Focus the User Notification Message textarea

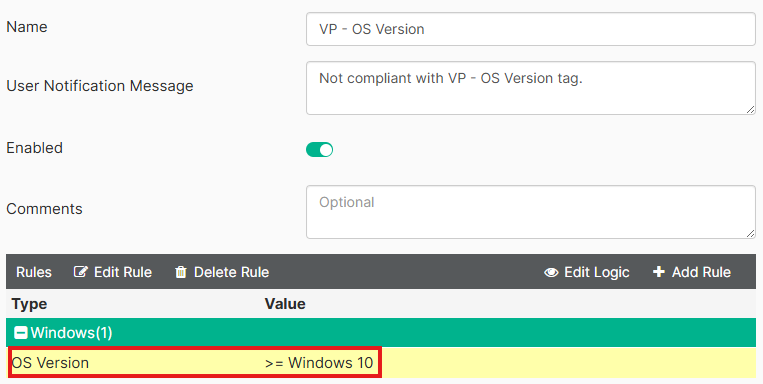pyautogui.click(x=530, y=88)
